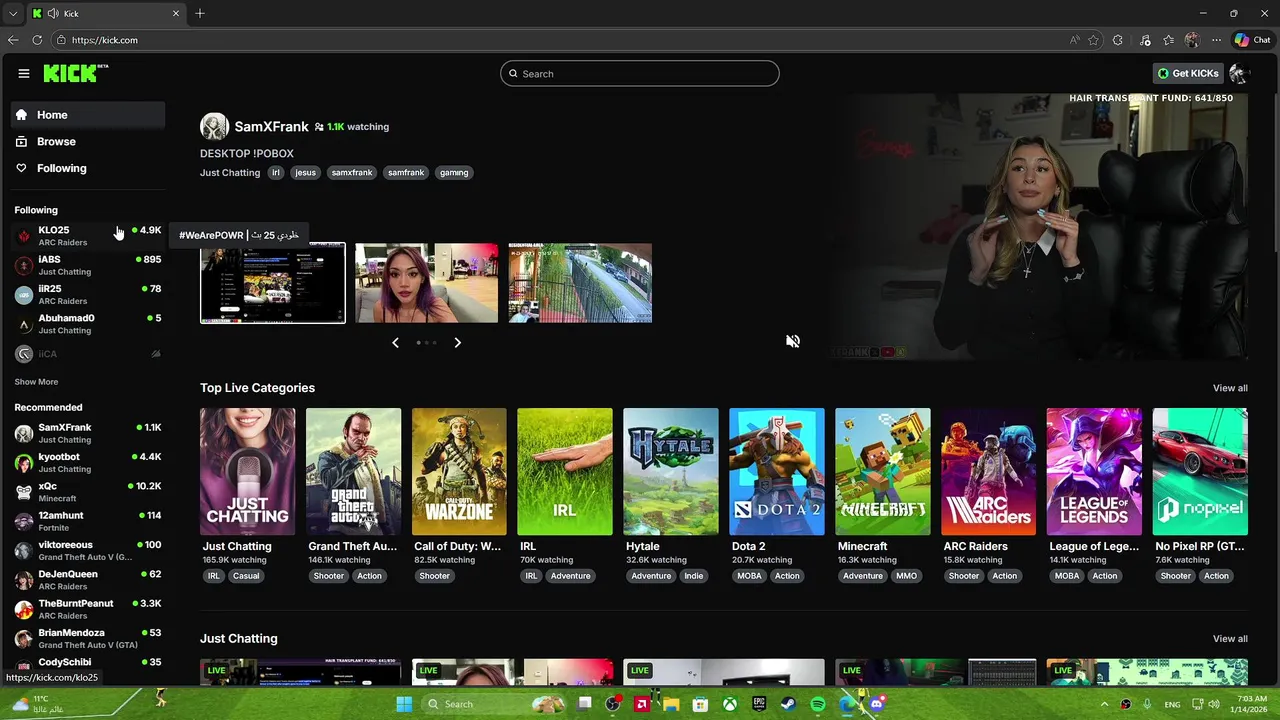The height and width of the screenshot is (720, 1280).
Task: Open No Pixel RP category card
Action: [1200, 472]
